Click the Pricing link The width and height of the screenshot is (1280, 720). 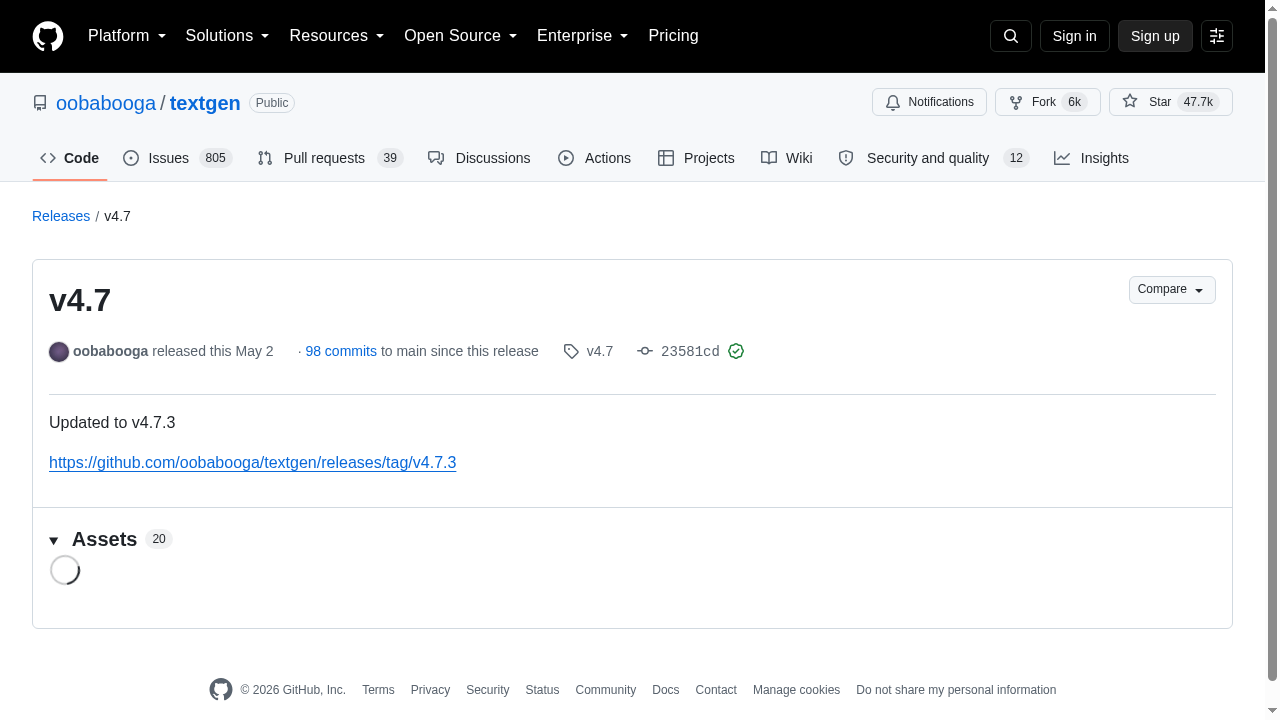click(x=673, y=36)
